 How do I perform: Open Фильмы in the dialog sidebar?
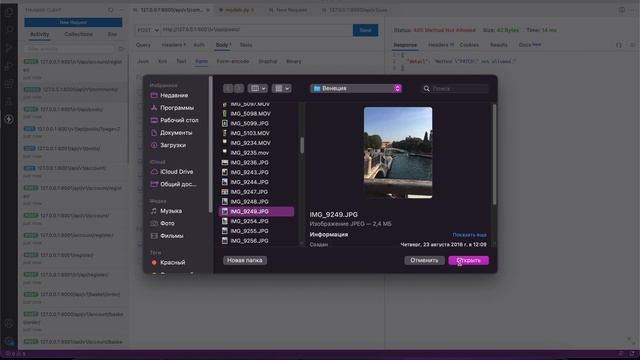(167, 236)
